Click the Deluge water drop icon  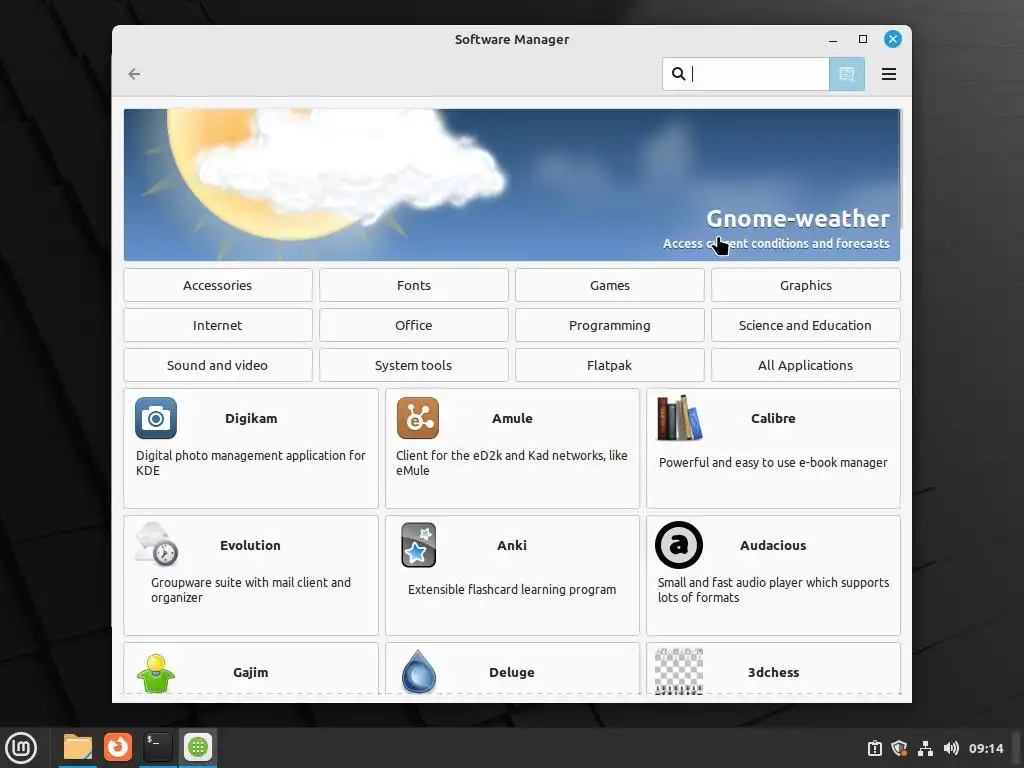tap(419, 672)
